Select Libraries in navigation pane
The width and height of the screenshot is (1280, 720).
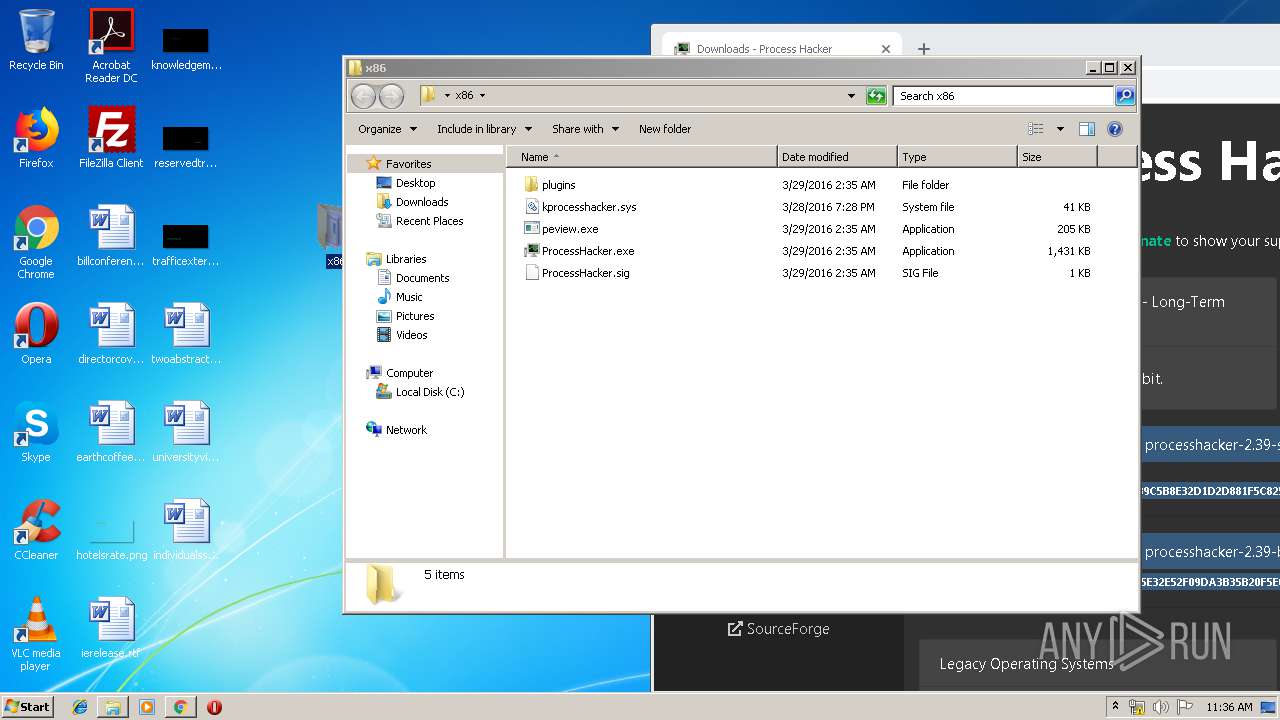pos(406,259)
